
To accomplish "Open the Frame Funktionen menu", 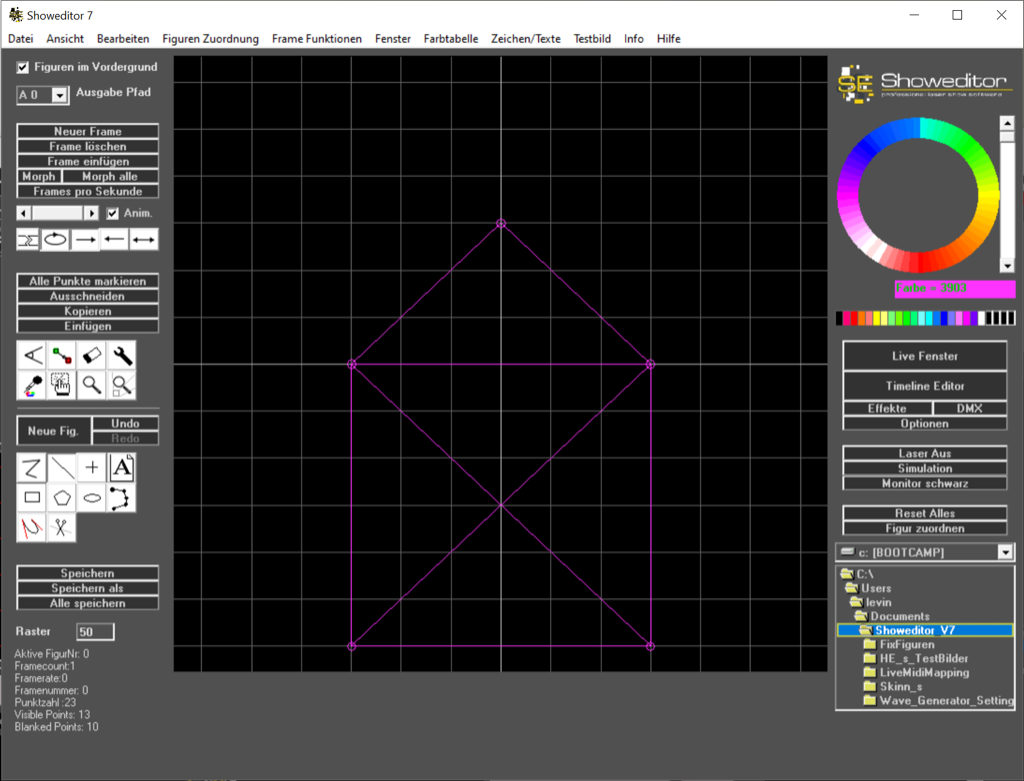I will [x=316, y=39].
